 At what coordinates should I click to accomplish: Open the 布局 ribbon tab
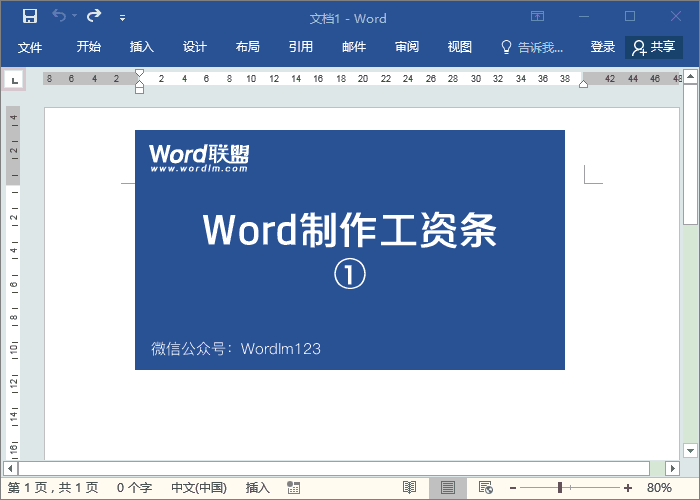(x=248, y=47)
